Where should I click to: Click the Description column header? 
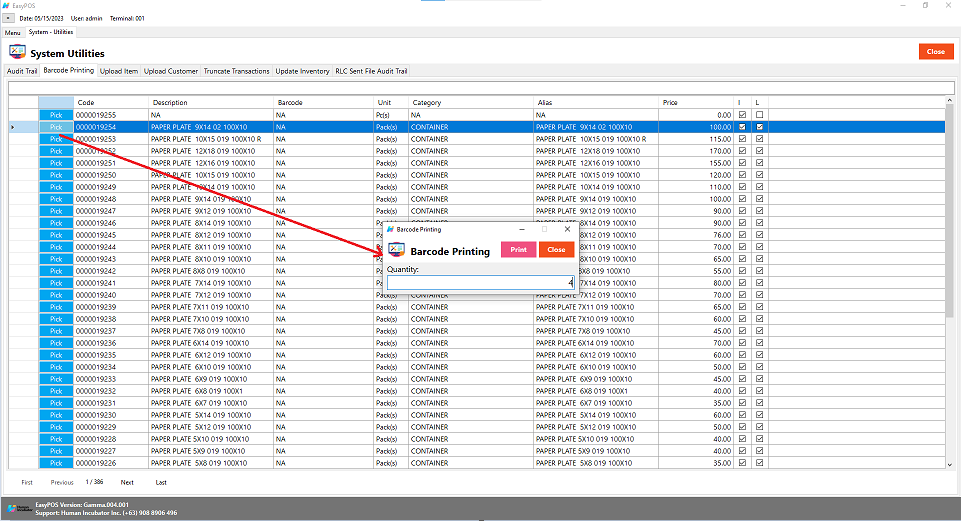click(211, 102)
